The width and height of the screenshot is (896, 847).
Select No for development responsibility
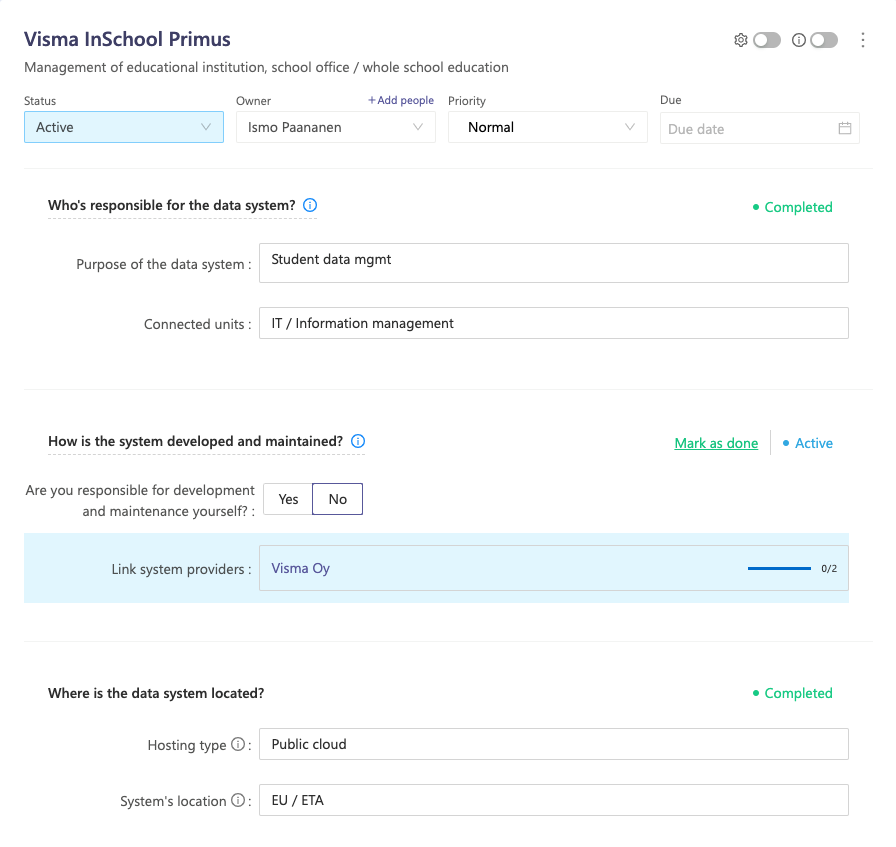337,499
